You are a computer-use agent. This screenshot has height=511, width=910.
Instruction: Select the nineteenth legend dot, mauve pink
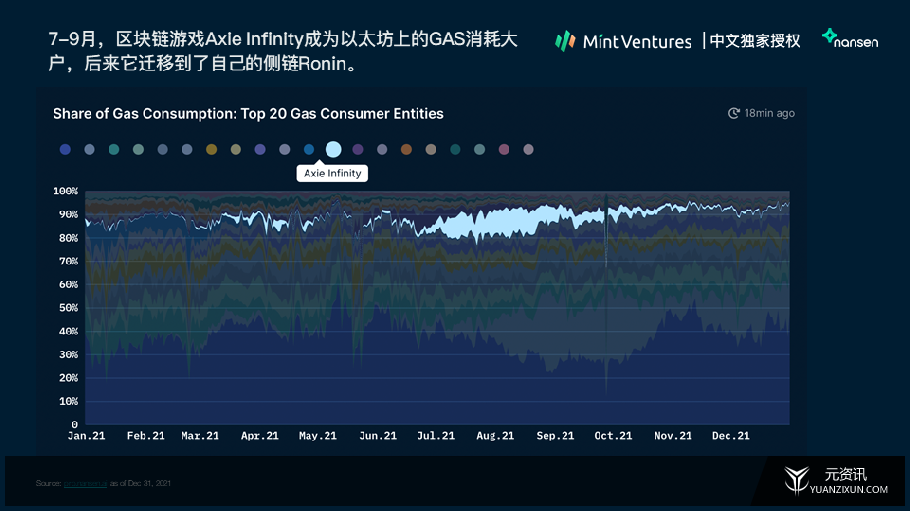(504, 150)
